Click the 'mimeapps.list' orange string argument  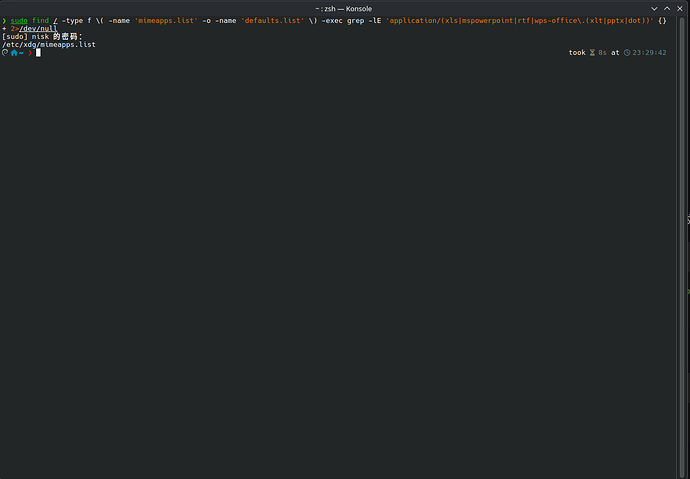click(166, 21)
